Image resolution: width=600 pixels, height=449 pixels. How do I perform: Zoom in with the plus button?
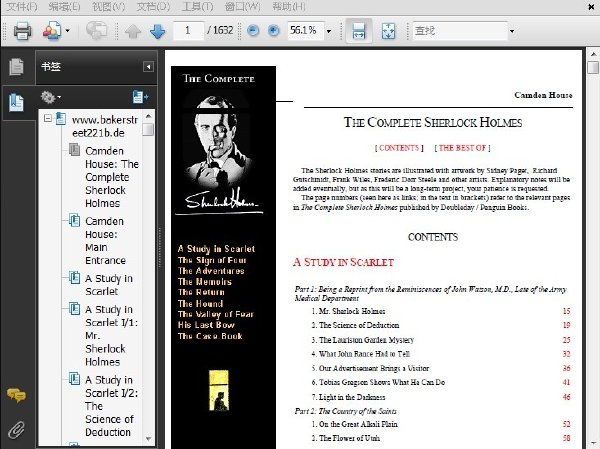click(x=273, y=31)
